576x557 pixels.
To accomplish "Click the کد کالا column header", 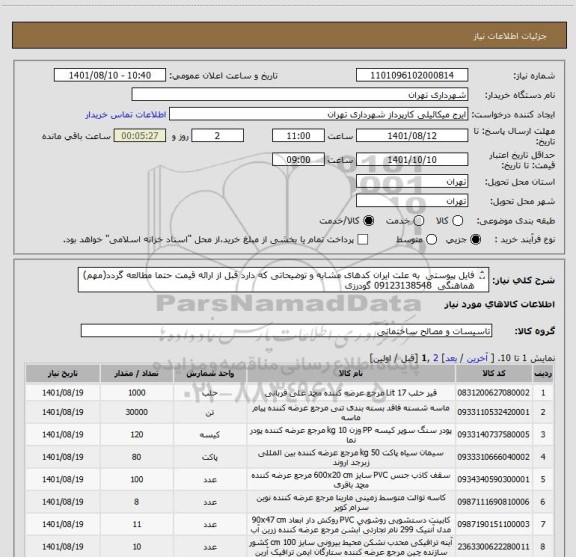I will 494,374.
